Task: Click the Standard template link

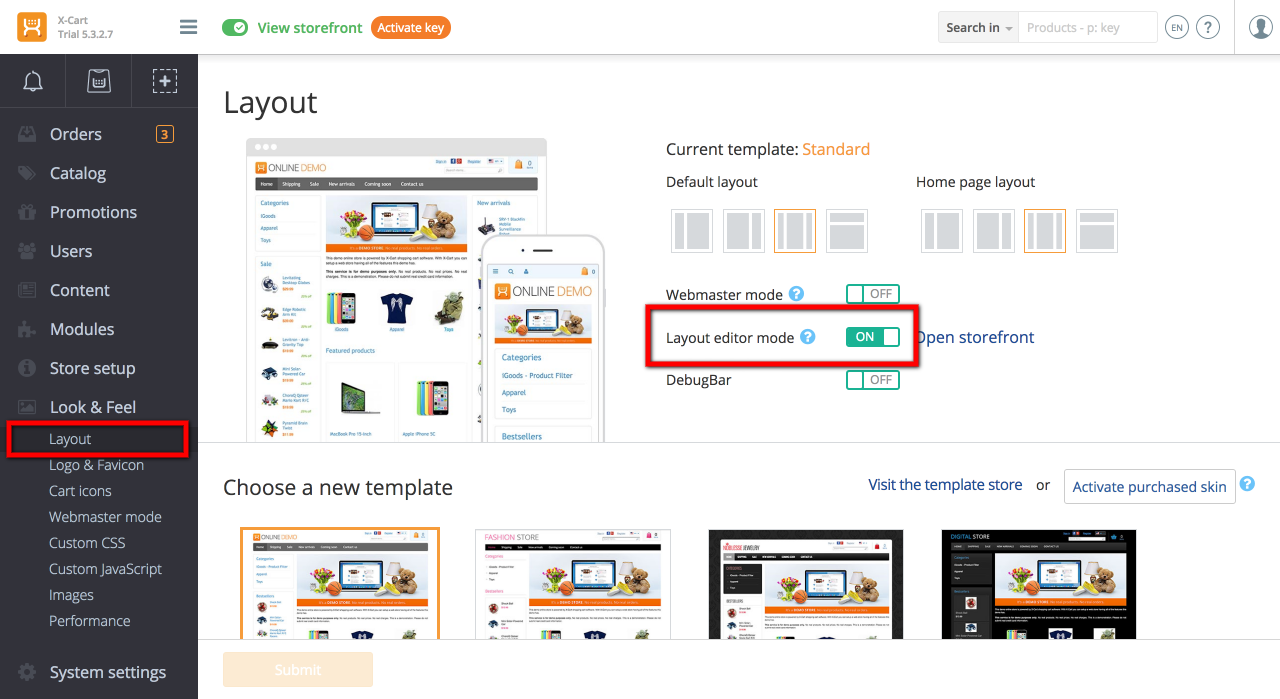Action: coord(836,149)
